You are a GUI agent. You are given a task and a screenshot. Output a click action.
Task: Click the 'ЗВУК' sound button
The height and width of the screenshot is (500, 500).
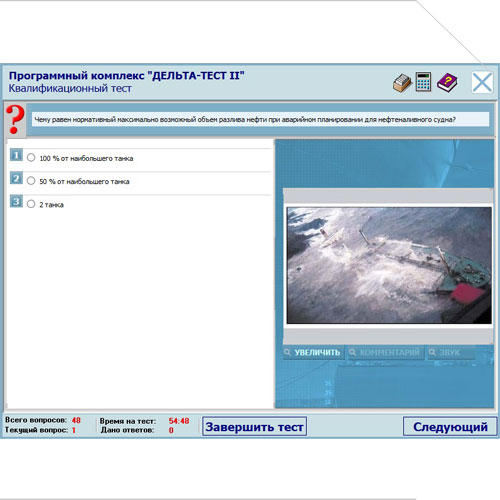(x=451, y=352)
